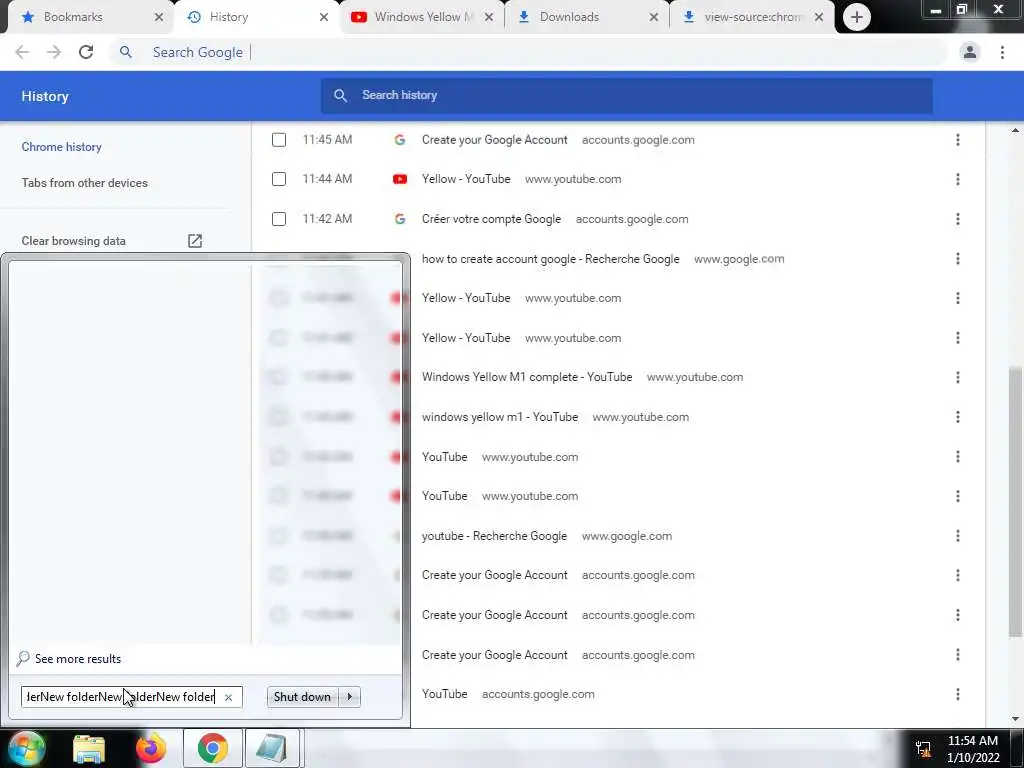The image size is (1024, 768).
Task: Click the Google favicon of 11:42 AM entry
Action: click(x=400, y=219)
